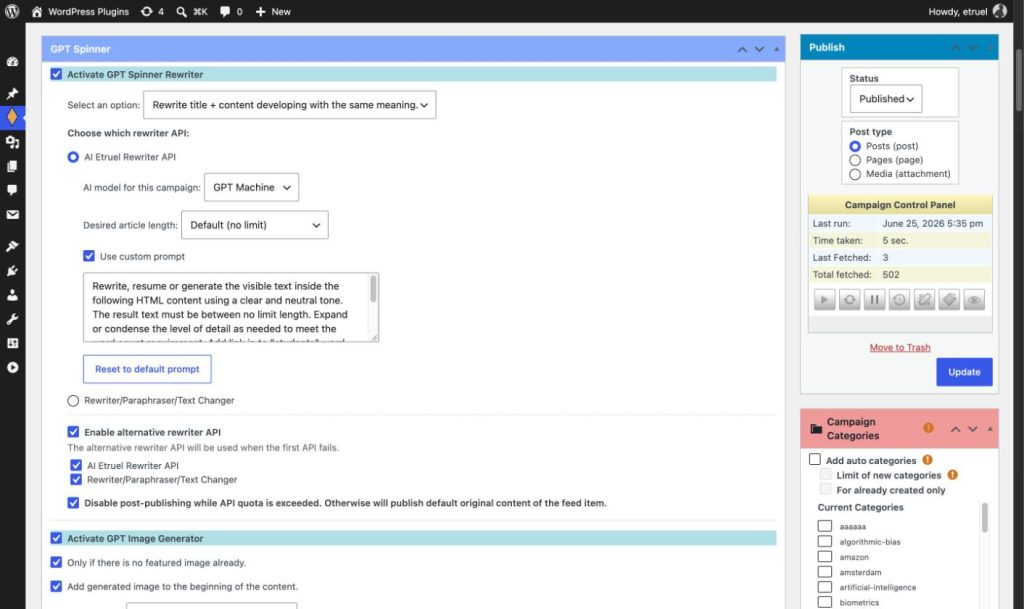Run the campaign with the play button
This screenshot has width=1024, height=609.
(x=824, y=300)
